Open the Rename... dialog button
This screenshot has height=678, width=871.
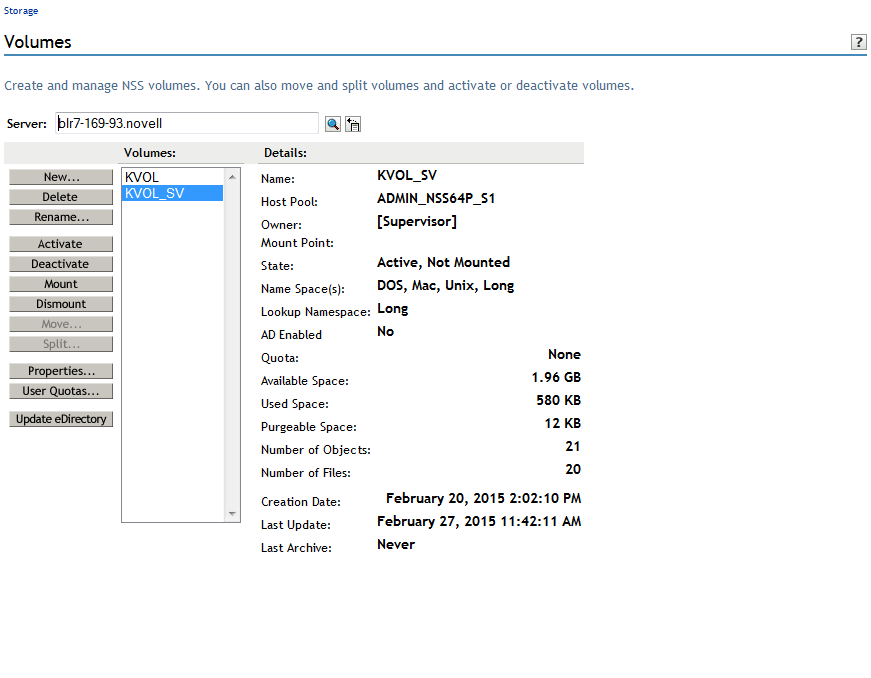[61, 217]
